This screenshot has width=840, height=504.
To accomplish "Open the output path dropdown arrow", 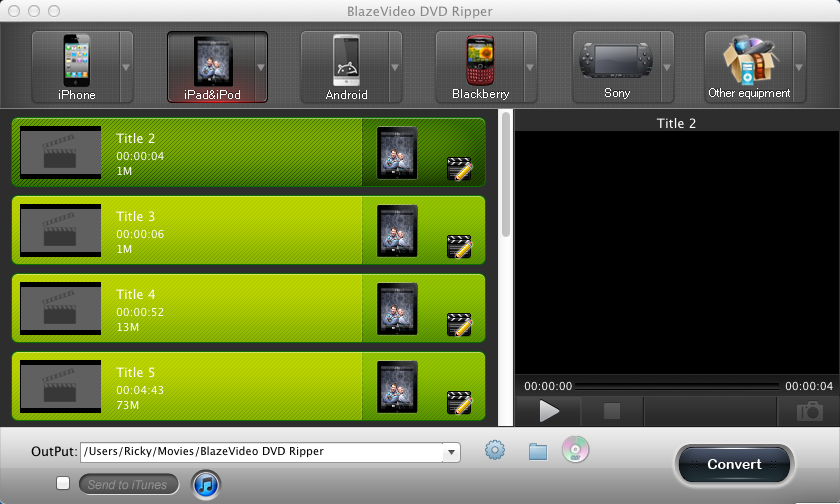I will coord(452,453).
